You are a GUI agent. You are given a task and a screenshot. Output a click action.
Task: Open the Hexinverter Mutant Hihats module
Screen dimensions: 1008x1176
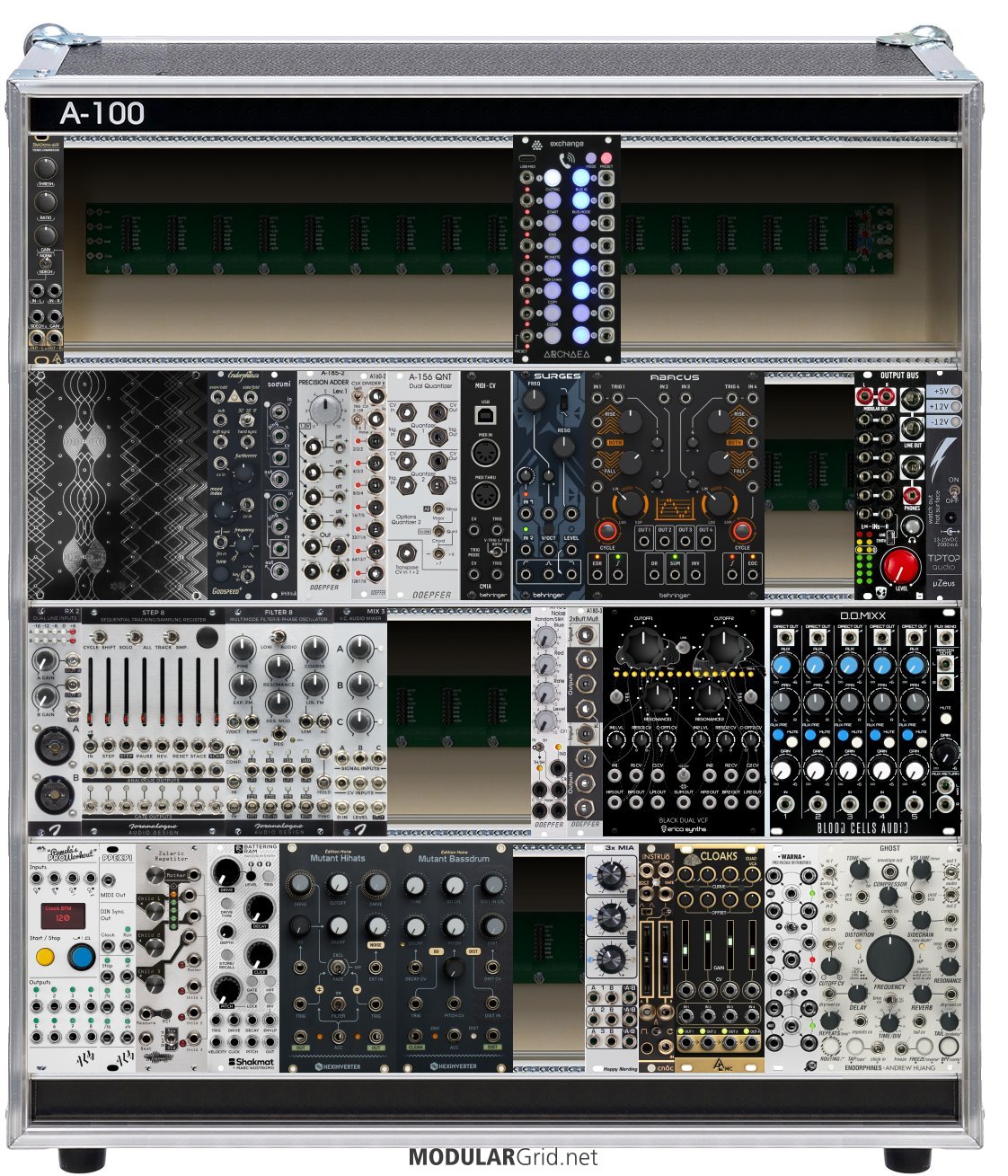pos(338,958)
